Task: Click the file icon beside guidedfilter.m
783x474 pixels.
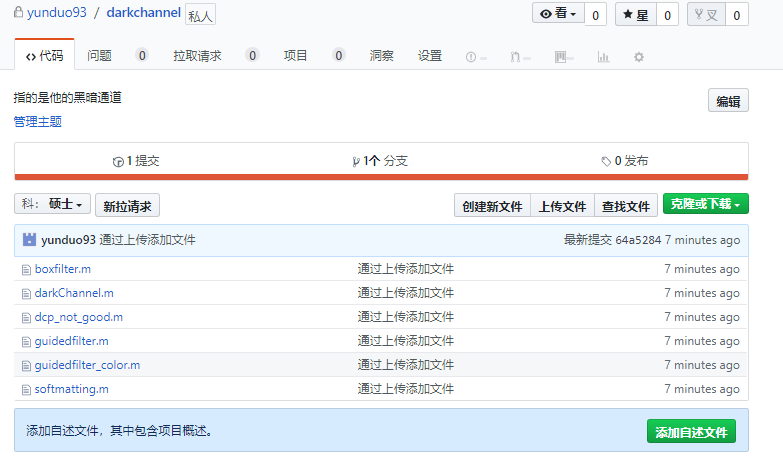Action: click(26, 342)
